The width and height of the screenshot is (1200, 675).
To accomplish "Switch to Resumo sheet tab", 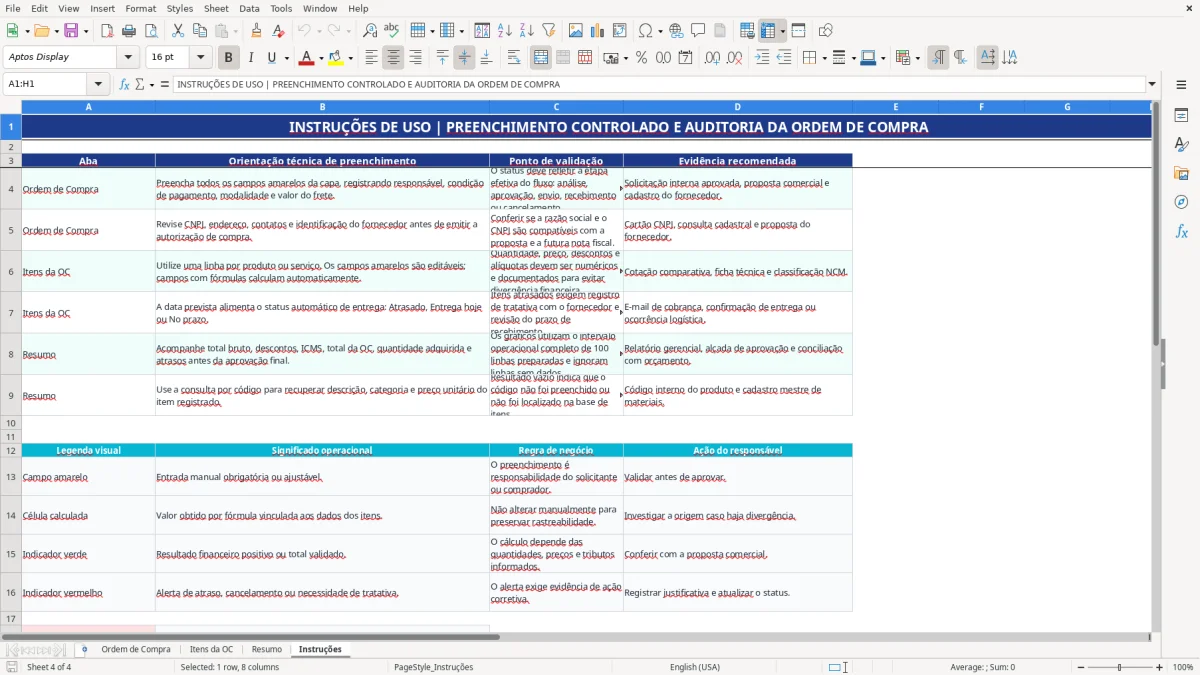I will 267,650.
